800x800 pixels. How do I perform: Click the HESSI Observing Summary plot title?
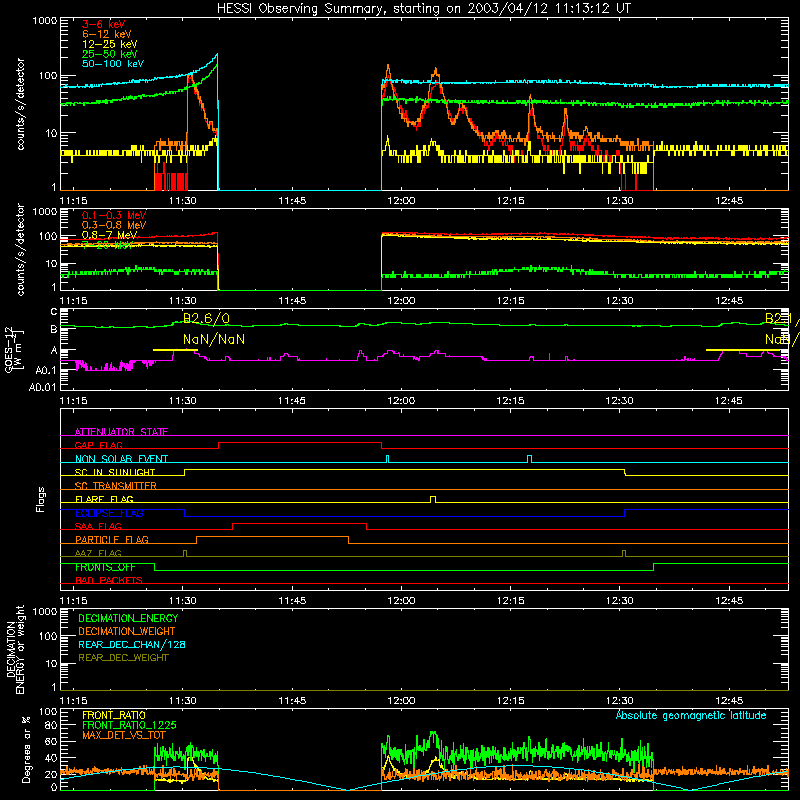click(423, 9)
